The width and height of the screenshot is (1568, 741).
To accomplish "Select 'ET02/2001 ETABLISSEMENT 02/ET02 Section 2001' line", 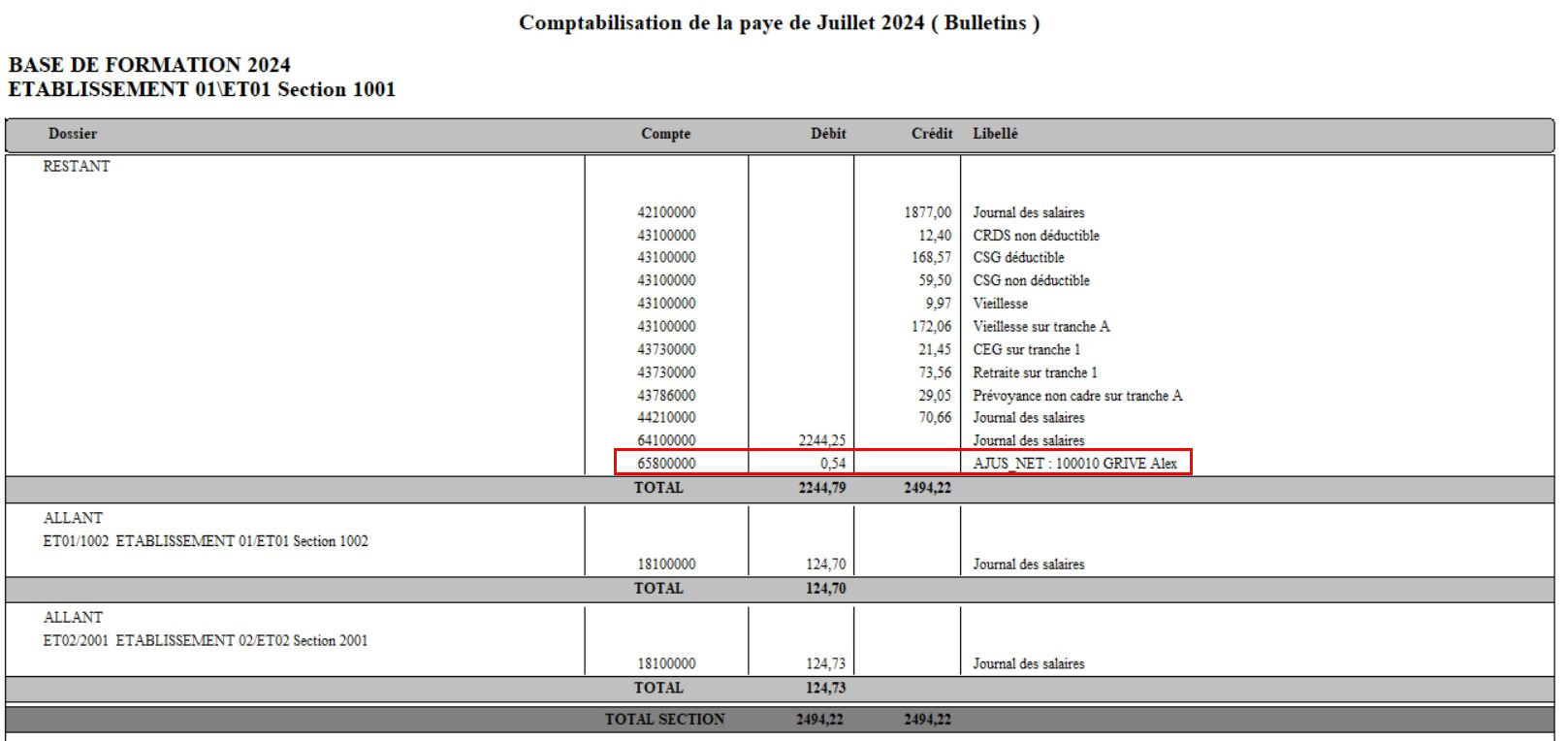I will tap(206, 641).
